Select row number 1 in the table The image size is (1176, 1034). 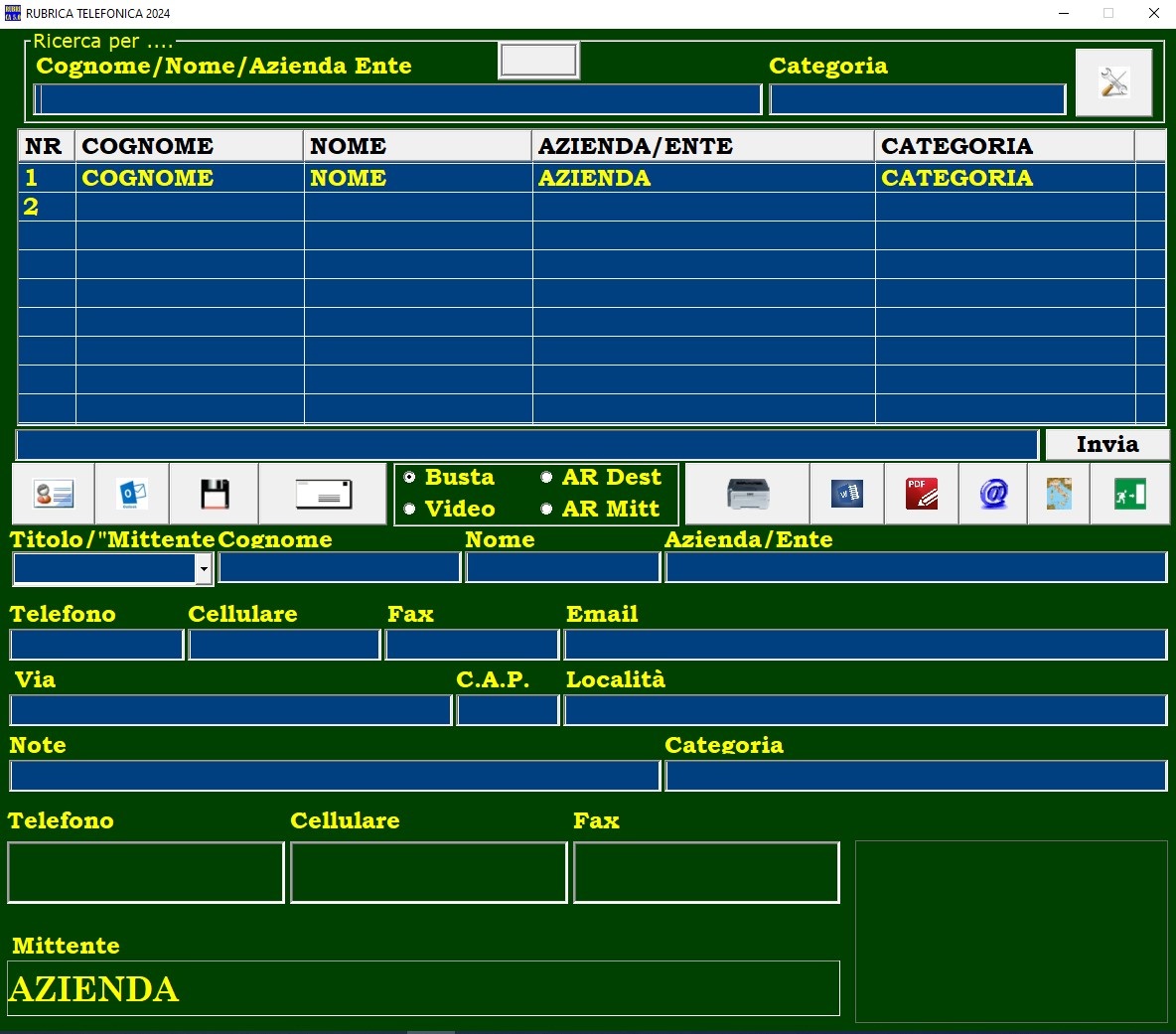(x=48, y=178)
